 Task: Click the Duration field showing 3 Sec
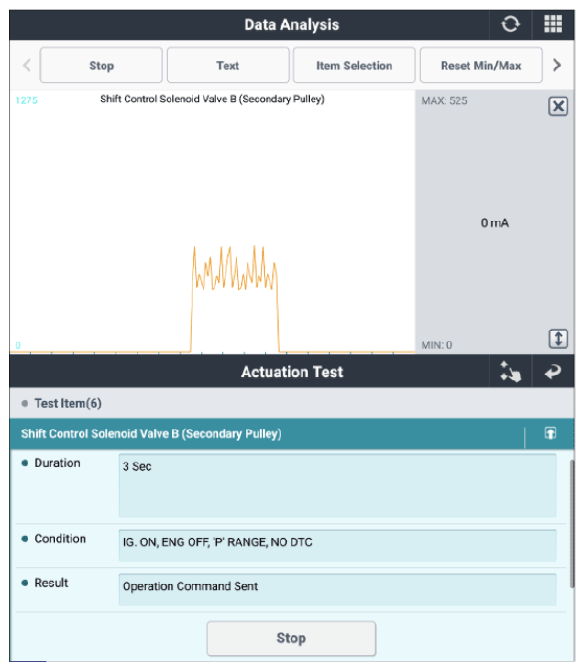click(x=337, y=486)
